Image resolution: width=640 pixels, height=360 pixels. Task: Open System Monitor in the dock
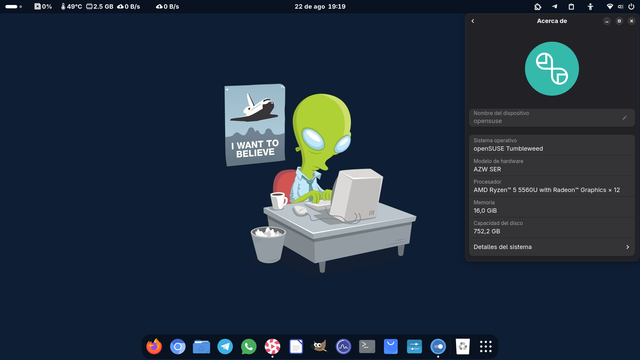pyautogui.click(x=343, y=347)
